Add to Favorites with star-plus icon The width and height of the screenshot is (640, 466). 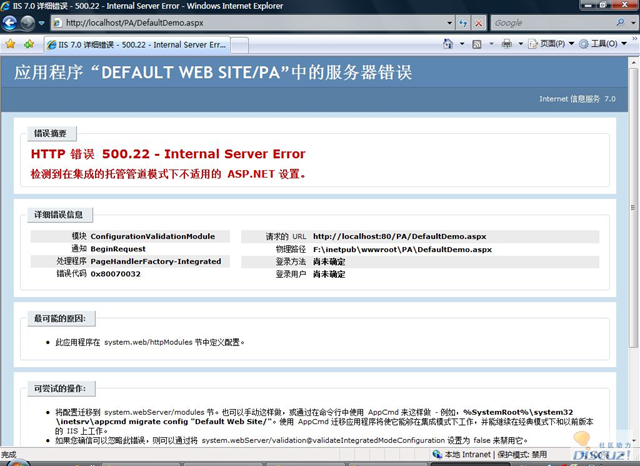pos(29,44)
